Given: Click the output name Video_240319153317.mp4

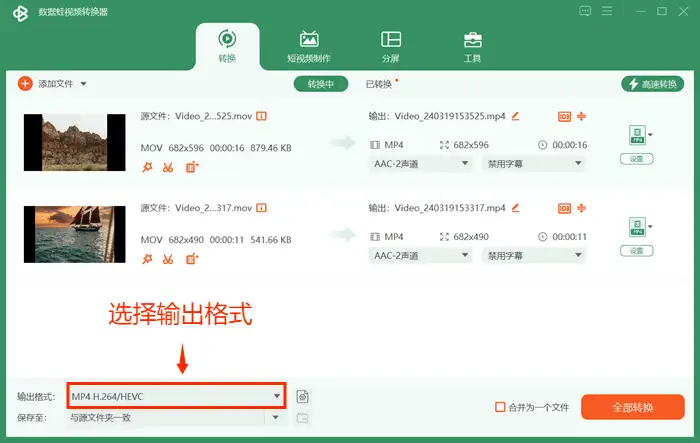Looking at the screenshot, I should (450, 208).
